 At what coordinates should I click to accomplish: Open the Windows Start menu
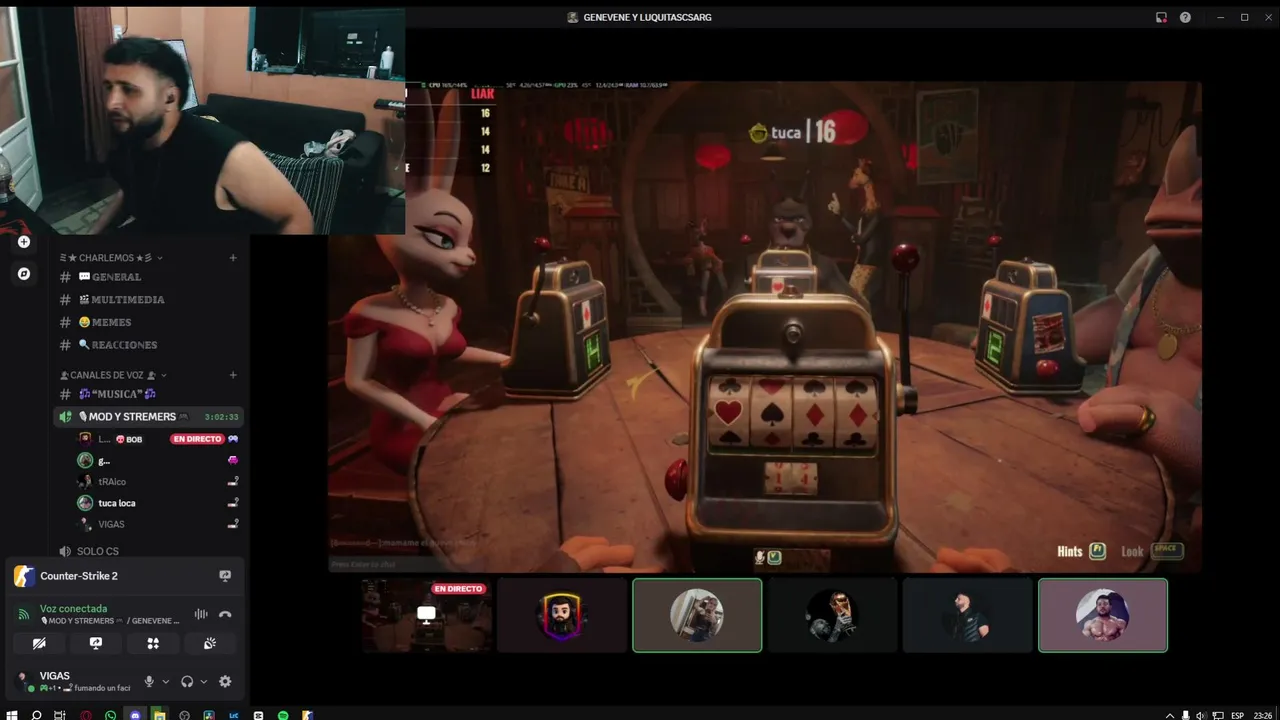(12, 715)
